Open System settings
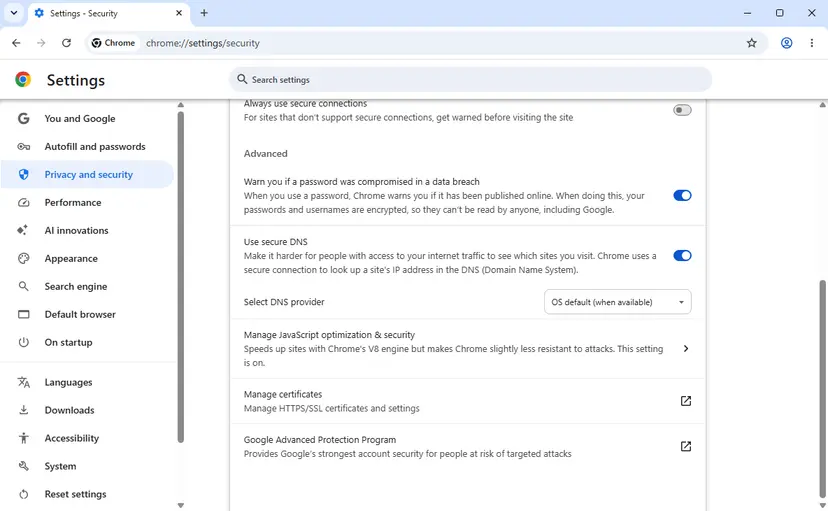Image resolution: width=828 pixels, height=511 pixels. pyautogui.click(x=88, y=466)
